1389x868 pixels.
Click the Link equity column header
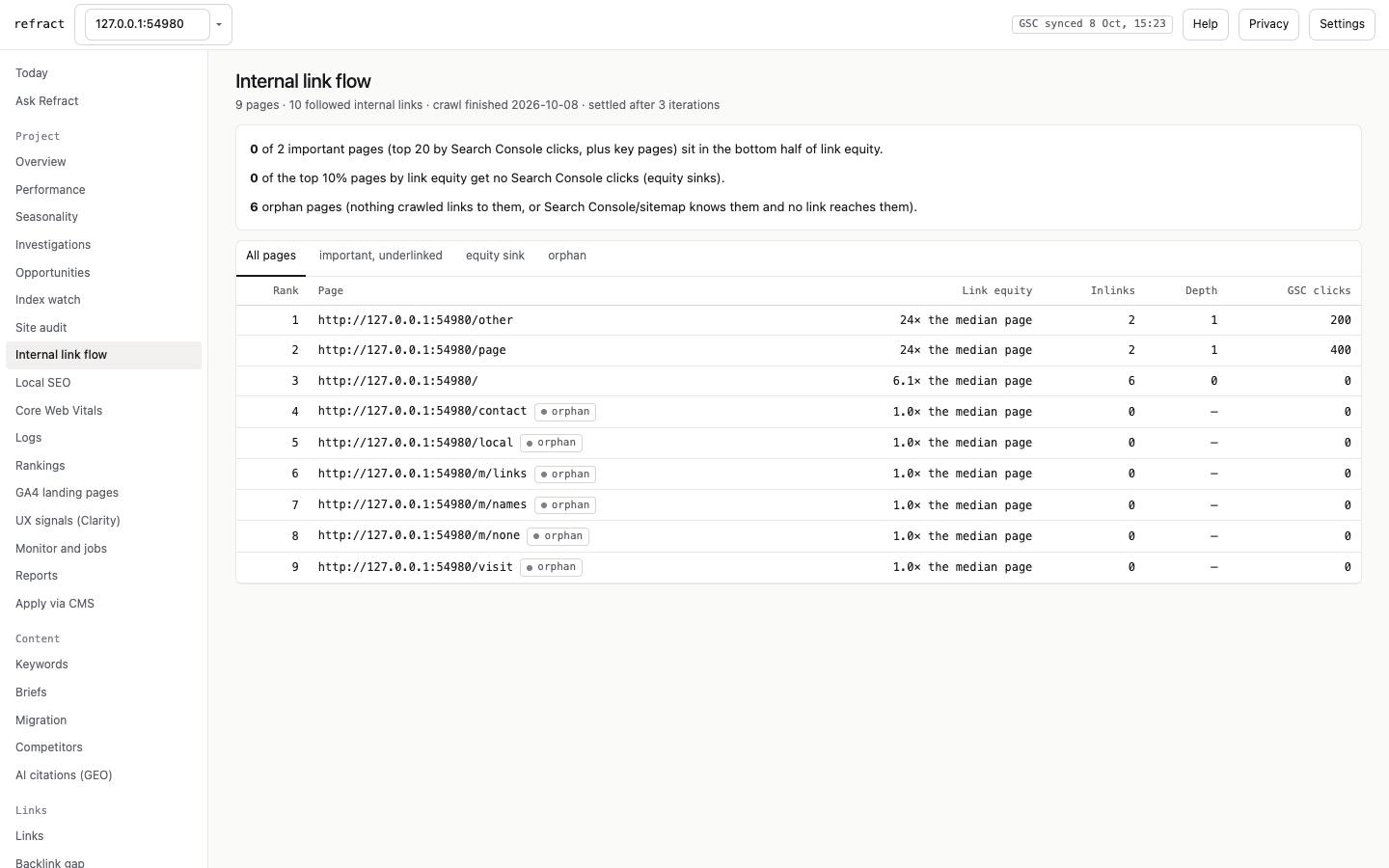[996, 290]
